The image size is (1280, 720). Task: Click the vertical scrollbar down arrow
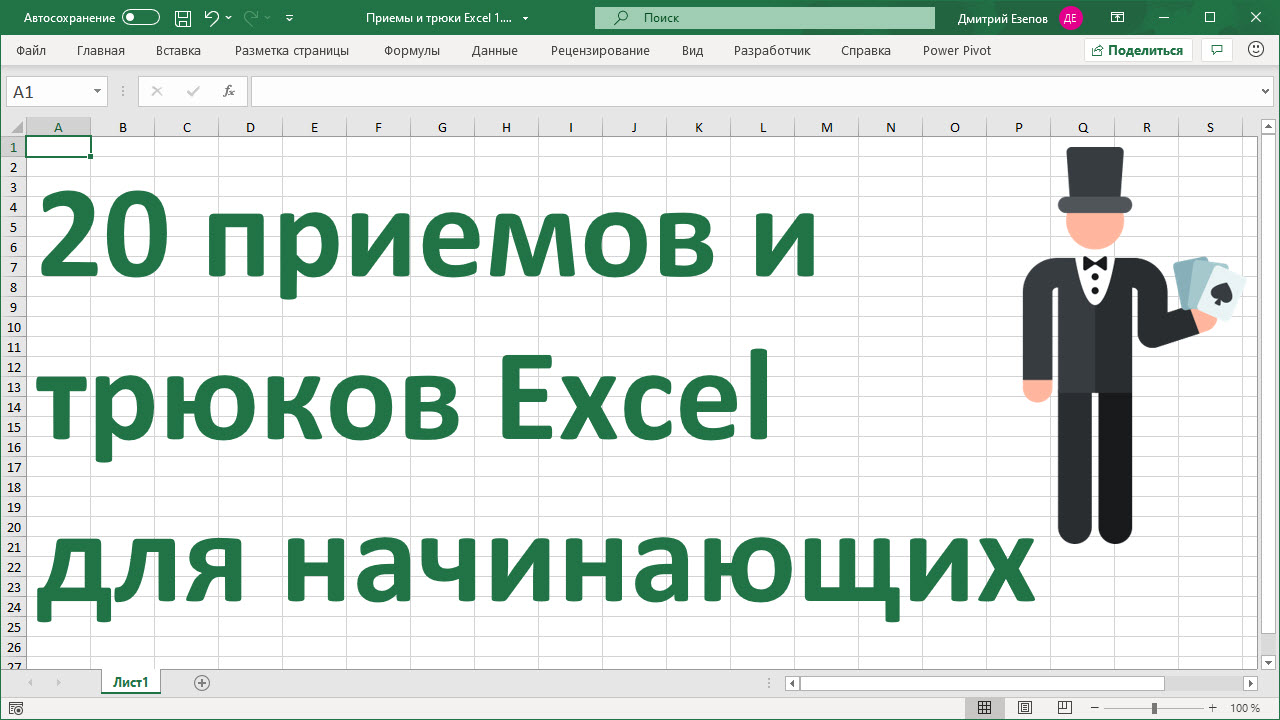tap(1268, 662)
